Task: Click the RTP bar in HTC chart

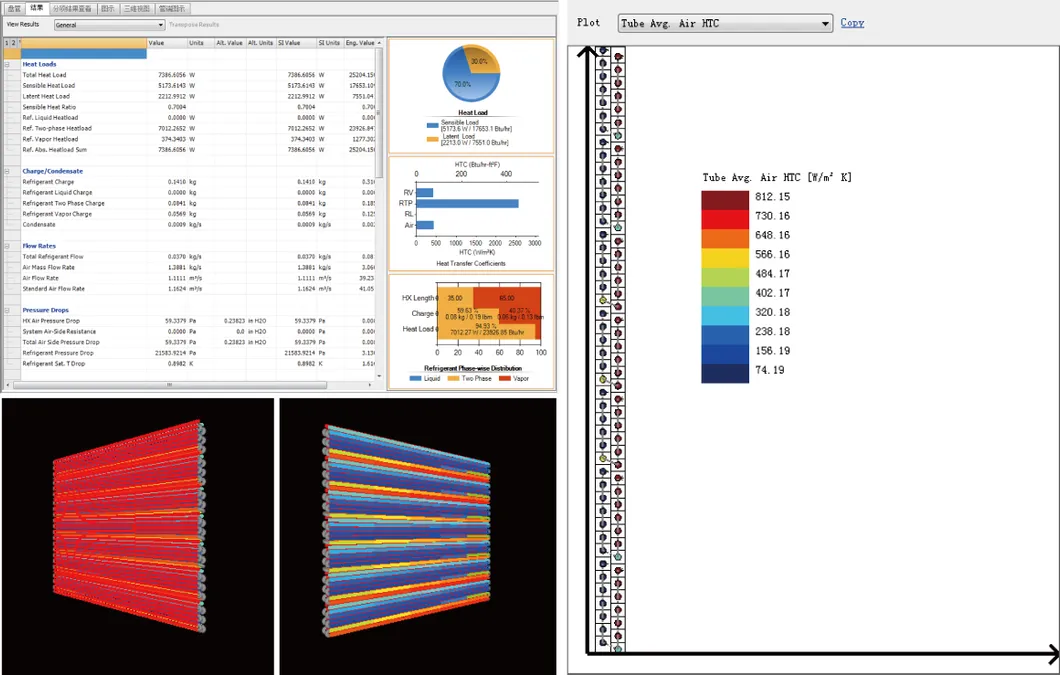Action: (467, 203)
